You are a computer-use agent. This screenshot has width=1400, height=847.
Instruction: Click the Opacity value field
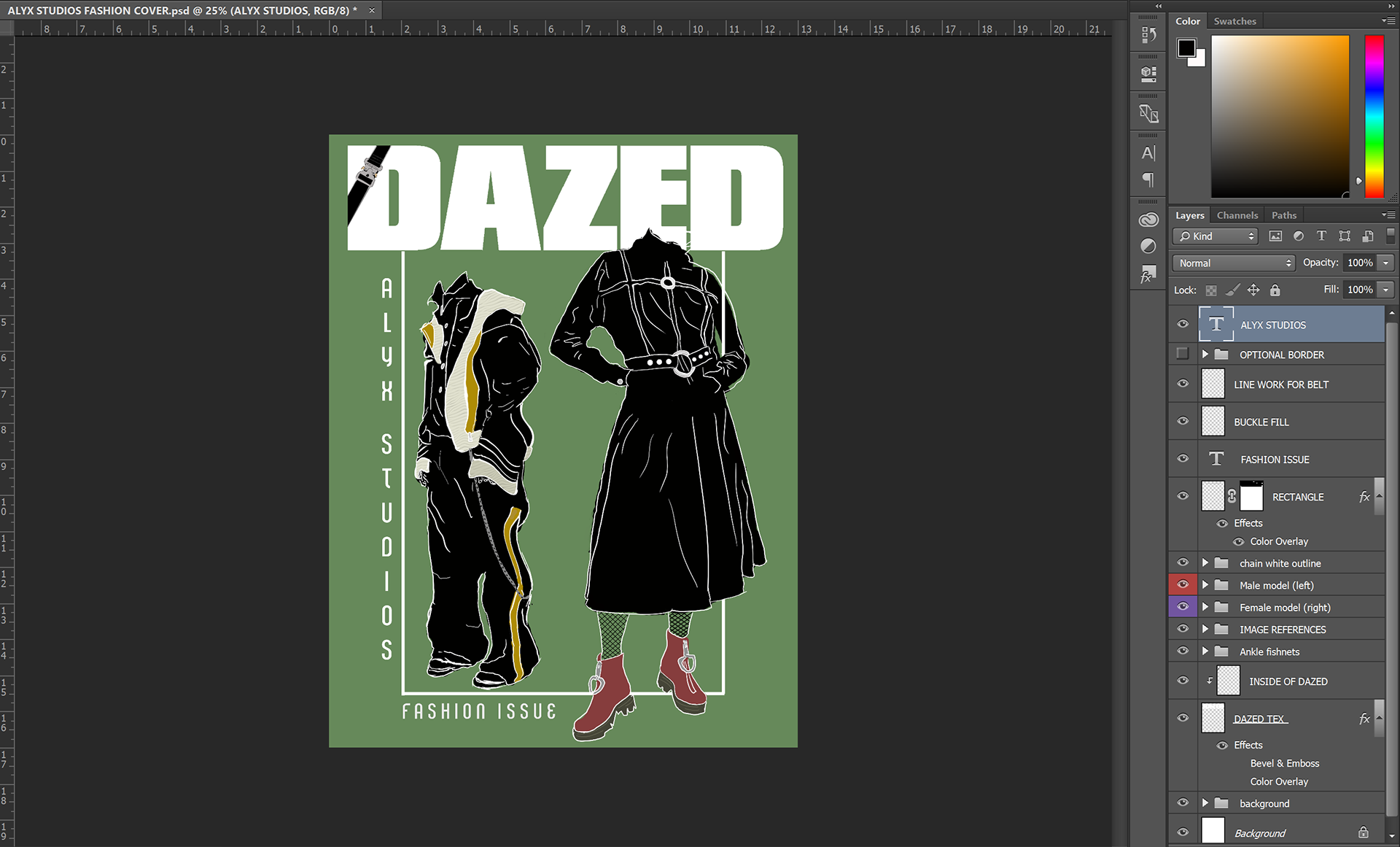1360,263
